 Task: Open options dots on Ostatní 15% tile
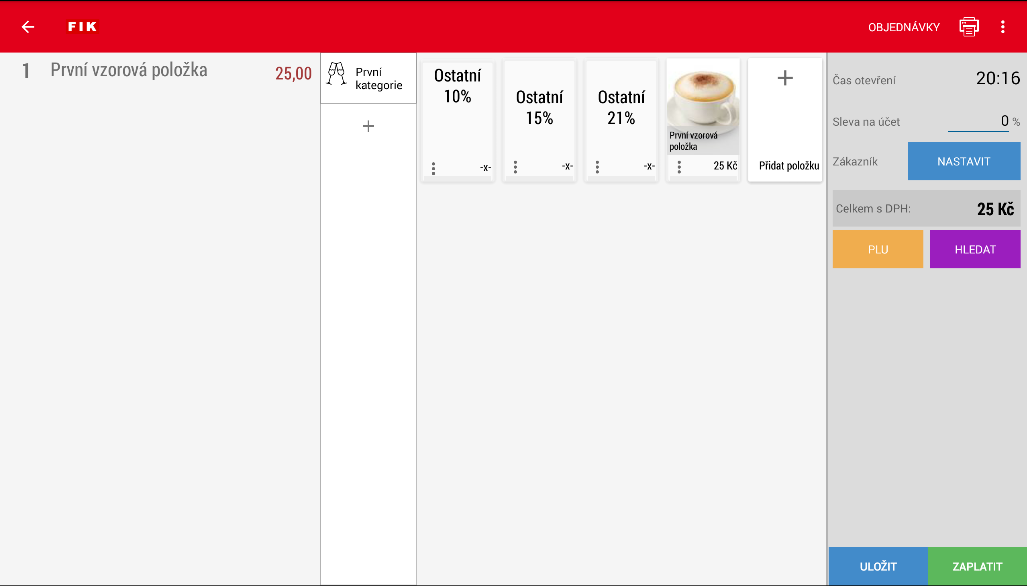pos(515,167)
